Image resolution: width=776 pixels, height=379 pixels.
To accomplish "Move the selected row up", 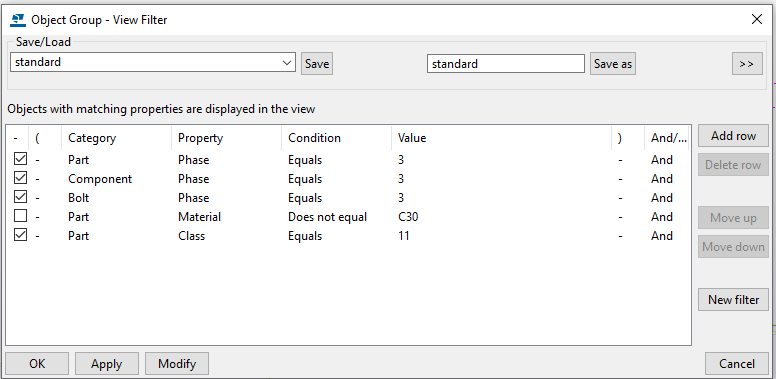I will pyautogui.click(x=733, y=218).
